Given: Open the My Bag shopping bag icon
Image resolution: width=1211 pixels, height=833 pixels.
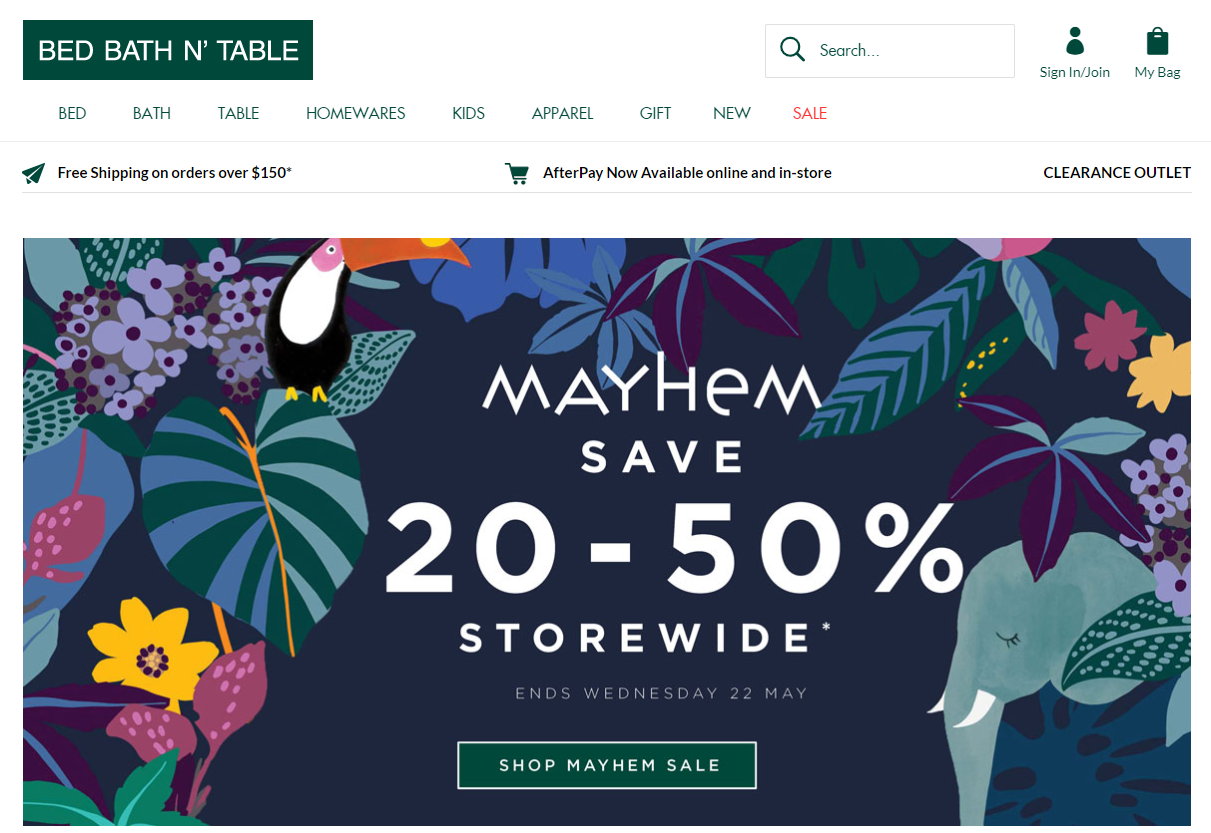Looking at the screenshot, I should (x=1157, y=42).
